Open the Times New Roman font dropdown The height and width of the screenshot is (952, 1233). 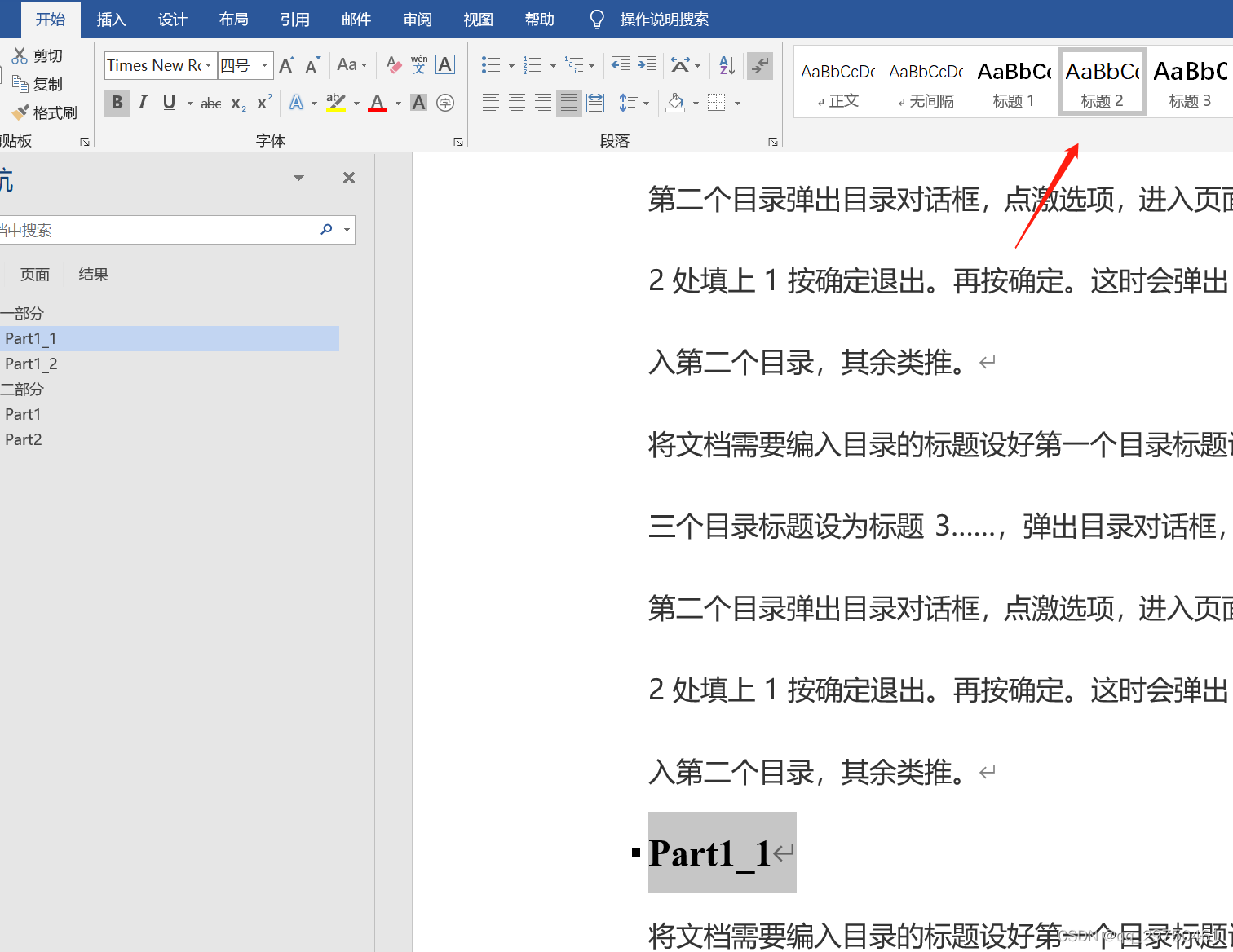point(209,65)
